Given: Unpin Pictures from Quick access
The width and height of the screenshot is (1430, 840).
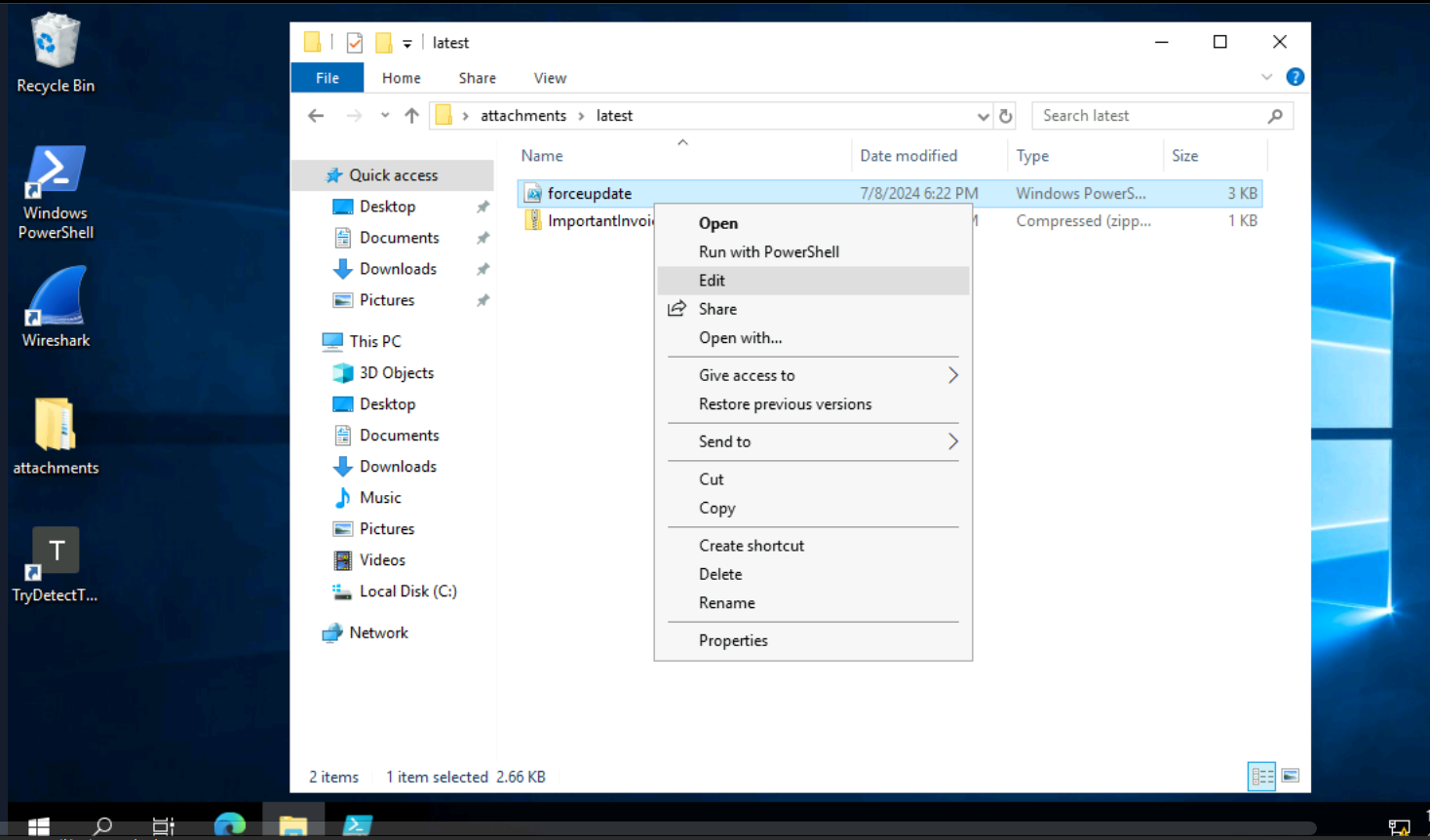Looking at the screenshot, I should click(x=483, y=299).
